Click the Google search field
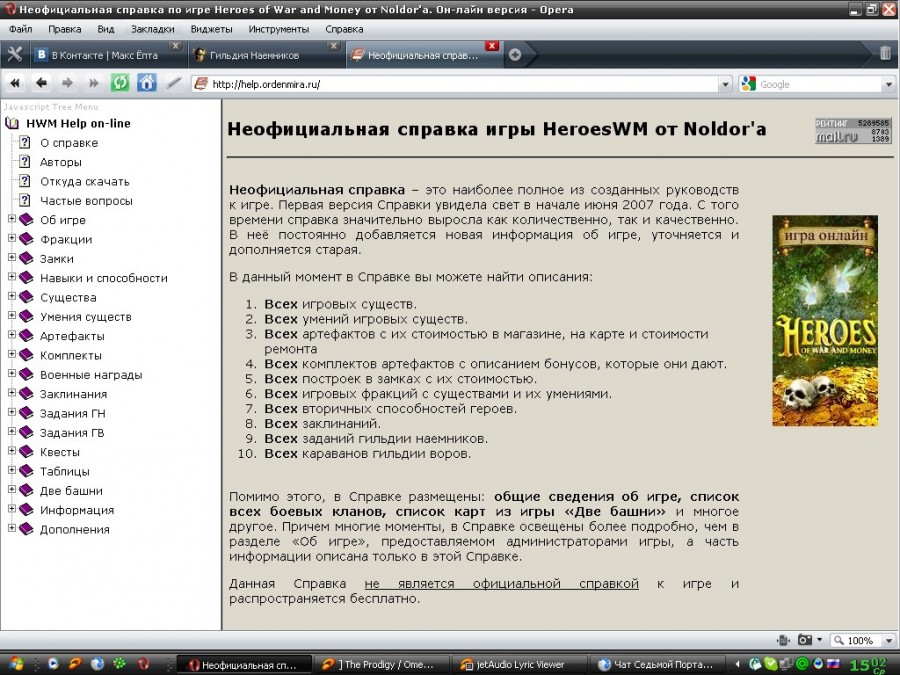The image size is (900, 675). (x=820, y=84)
